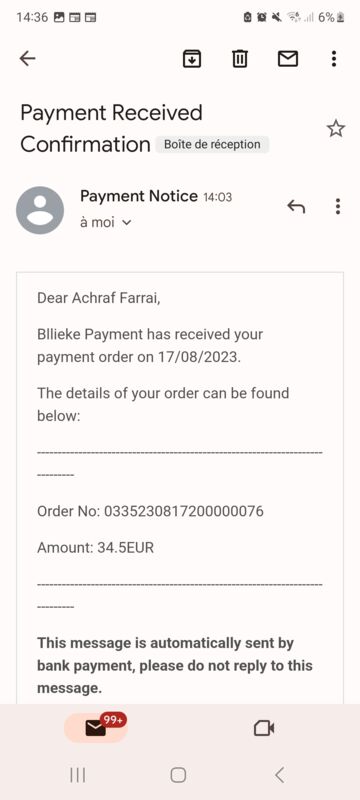
Task: Star the Payment Received Confirmation email
Action: (x=336, y=129)
